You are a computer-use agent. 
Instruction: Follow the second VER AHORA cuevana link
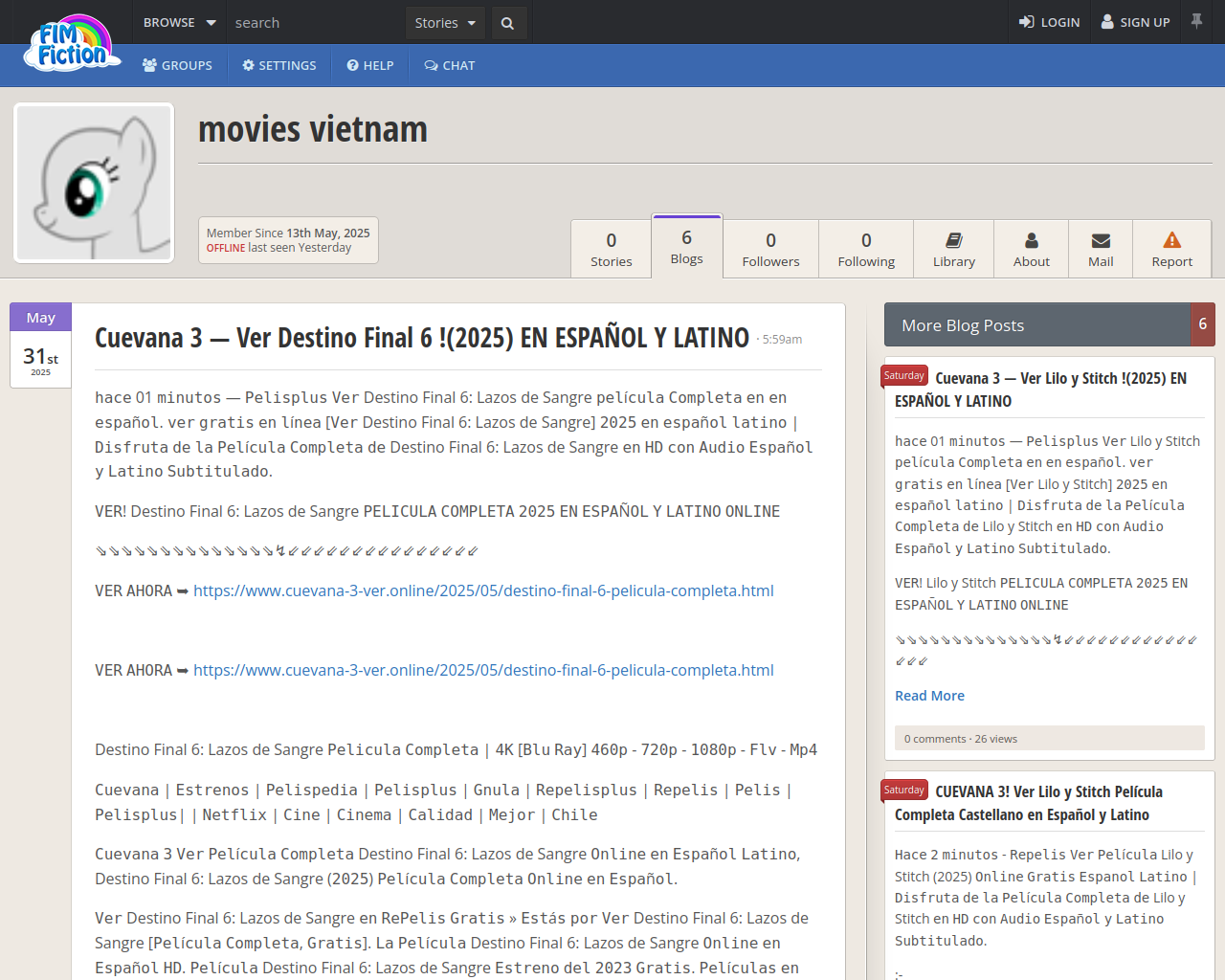(x=483, y=670)
